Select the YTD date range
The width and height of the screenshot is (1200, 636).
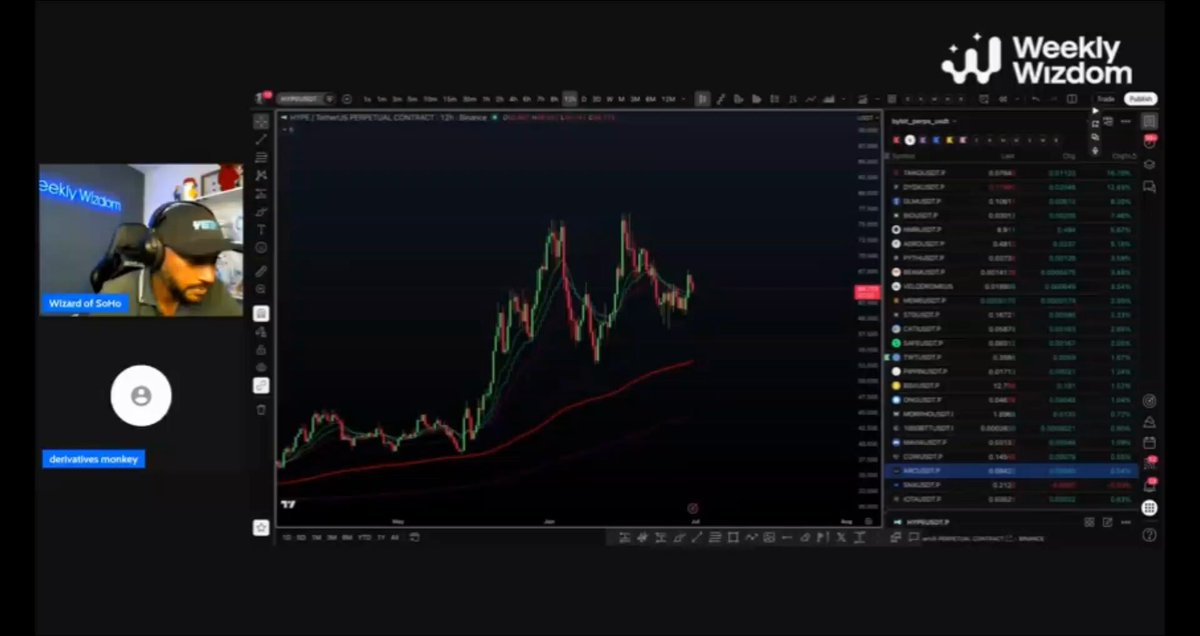[x=364, y=537]
